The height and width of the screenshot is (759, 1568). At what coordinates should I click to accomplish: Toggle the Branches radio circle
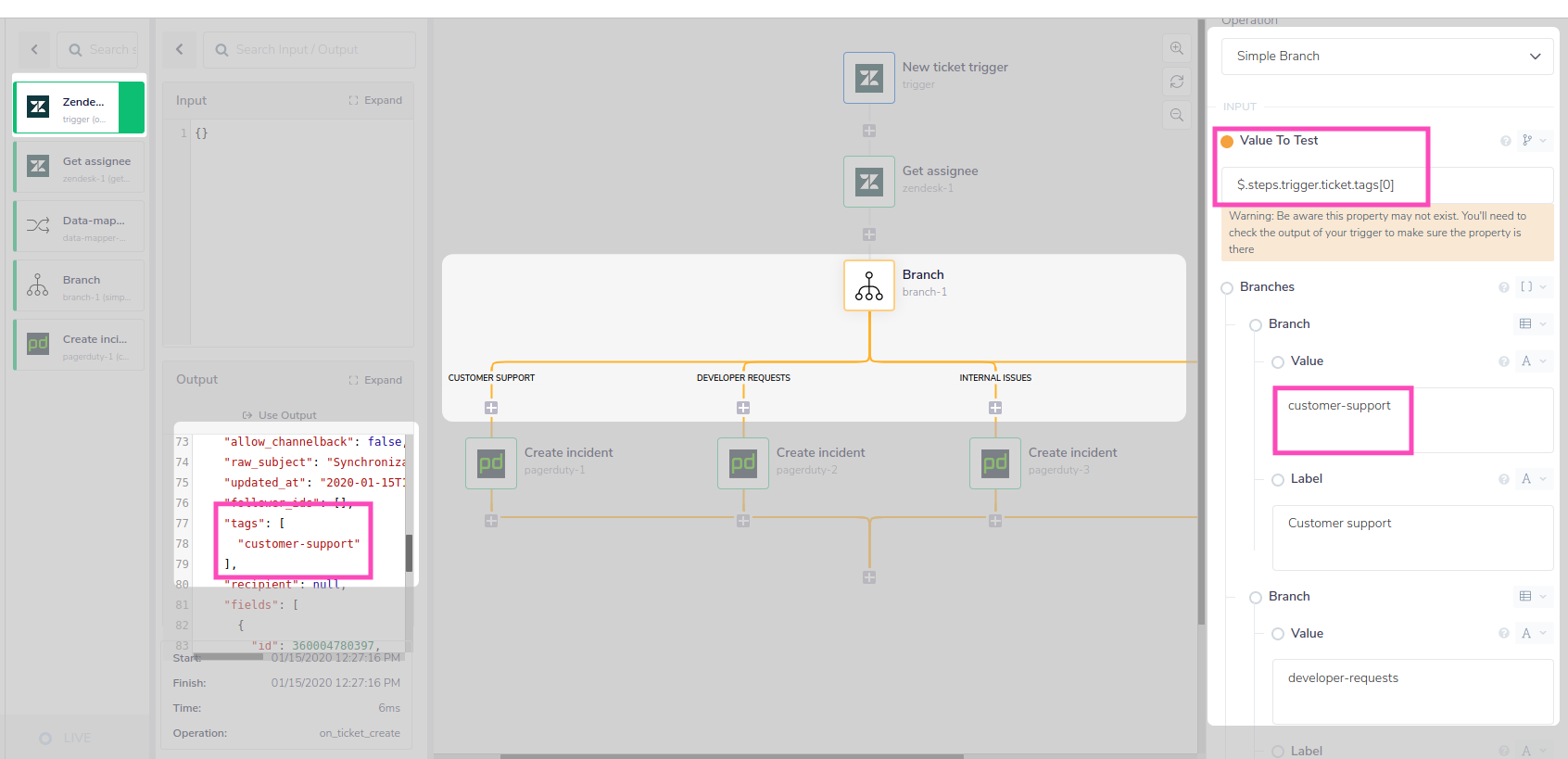pos(1227,288)
